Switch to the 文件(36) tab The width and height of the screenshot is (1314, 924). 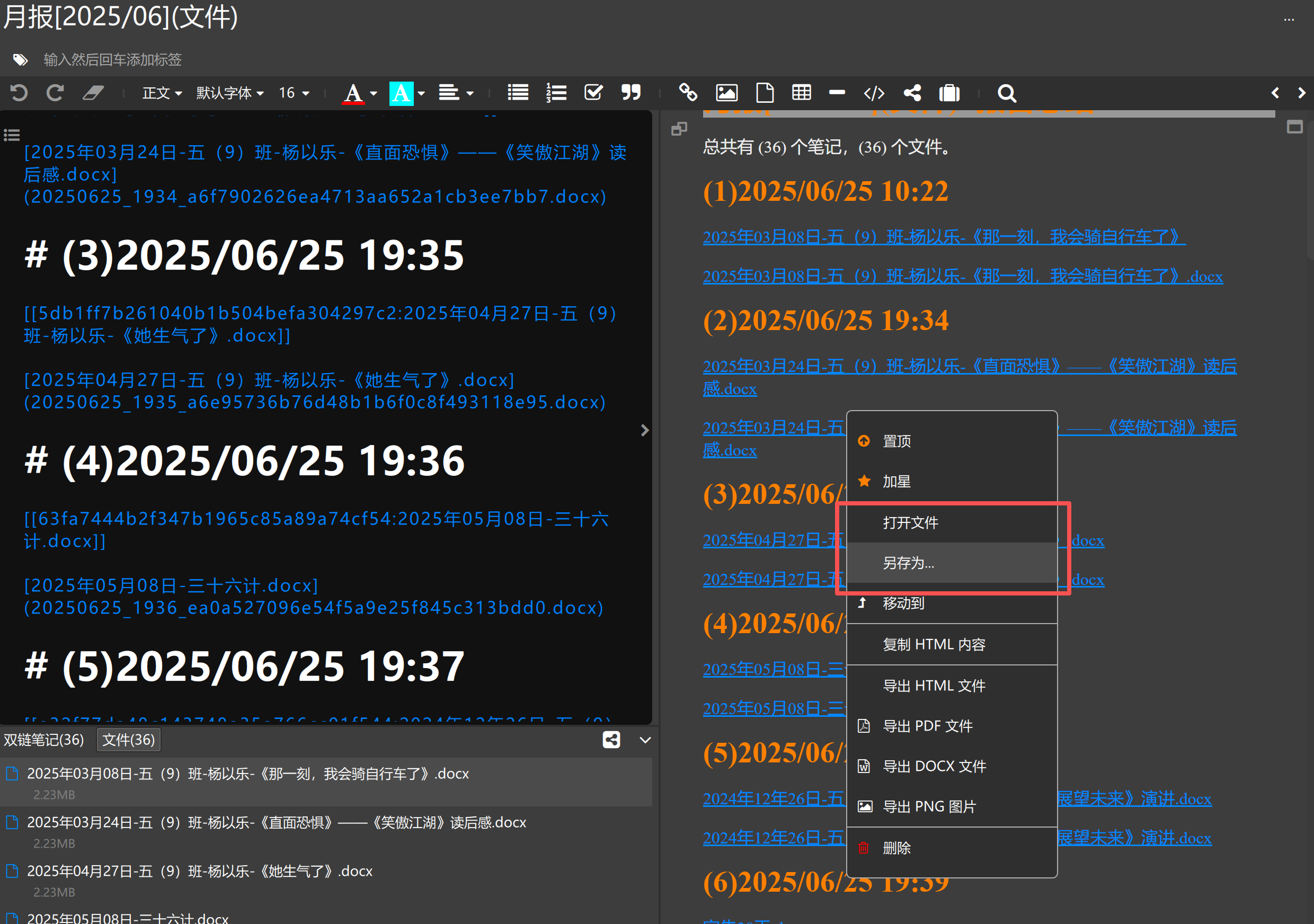click(x=128, y=740)
